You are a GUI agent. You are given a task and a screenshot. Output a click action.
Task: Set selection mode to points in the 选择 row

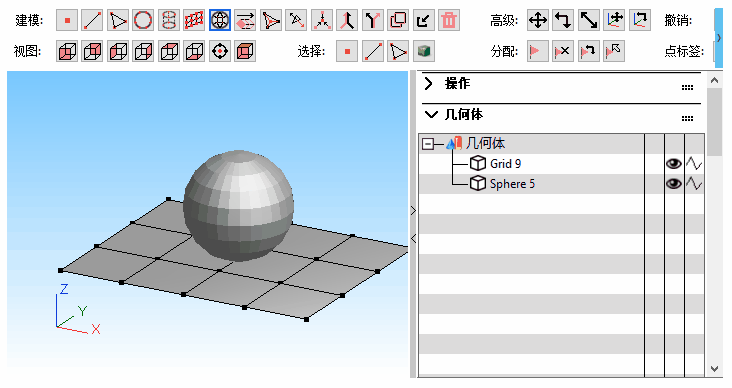(x=347, y=51)
